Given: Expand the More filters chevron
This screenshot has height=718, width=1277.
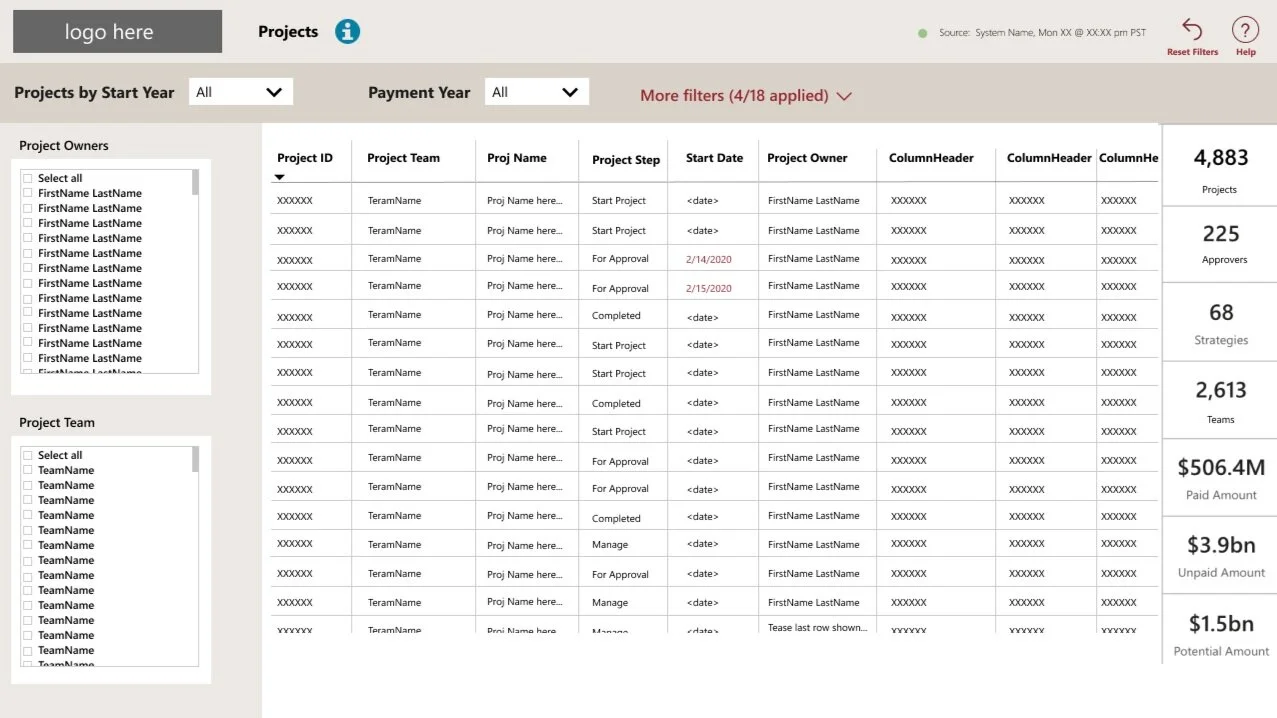Looking at the screenshot, I should [x=845, y=96].
